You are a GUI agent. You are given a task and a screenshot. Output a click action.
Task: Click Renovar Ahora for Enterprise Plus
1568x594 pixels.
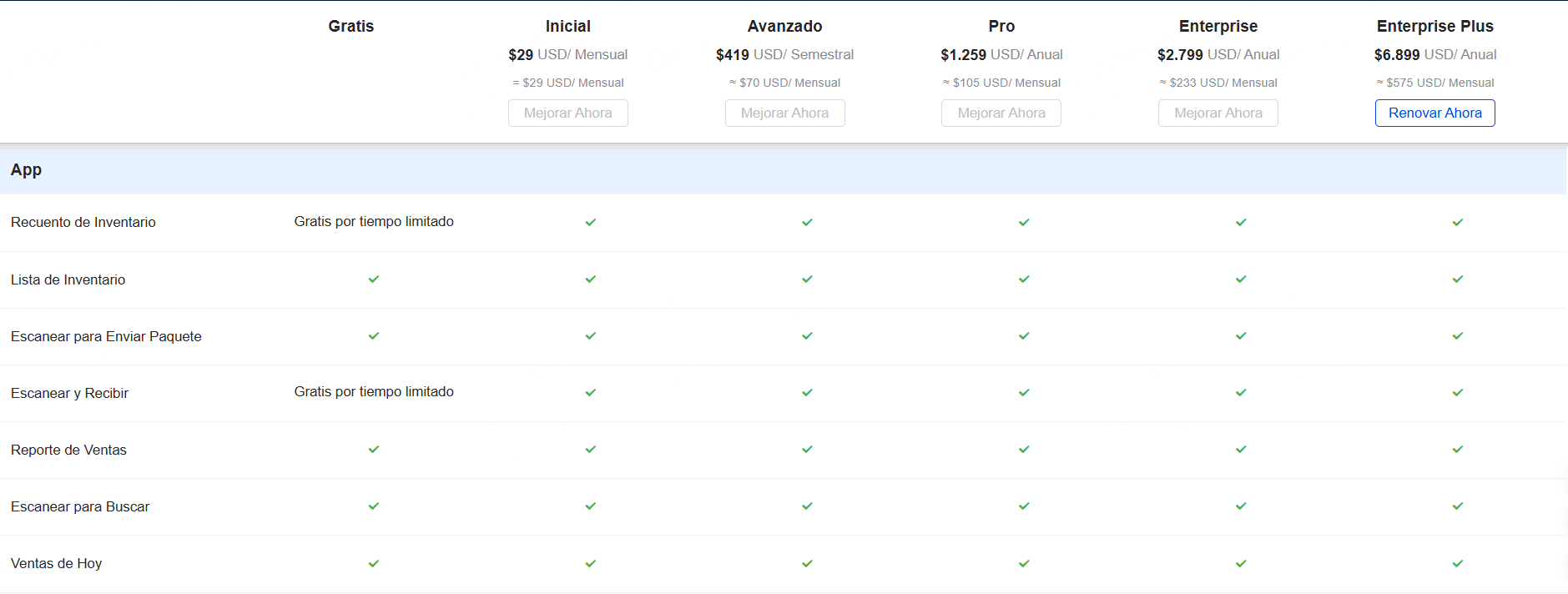1434,113
